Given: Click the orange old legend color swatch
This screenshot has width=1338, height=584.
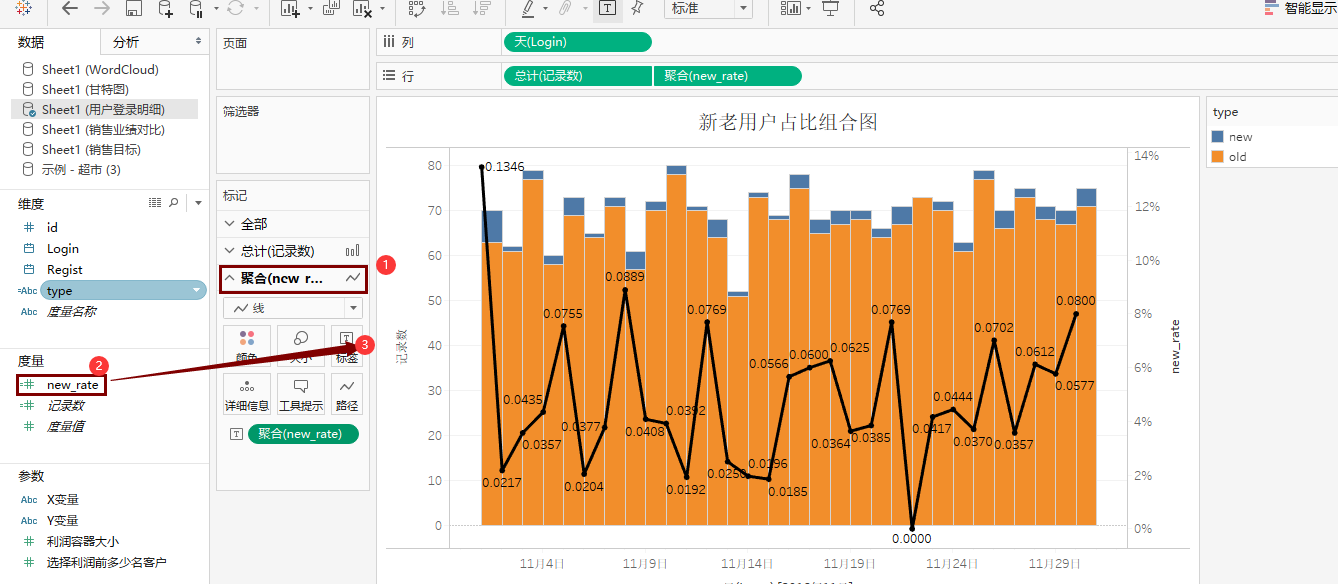Looking at the screenshot, I should [1217, 157].
